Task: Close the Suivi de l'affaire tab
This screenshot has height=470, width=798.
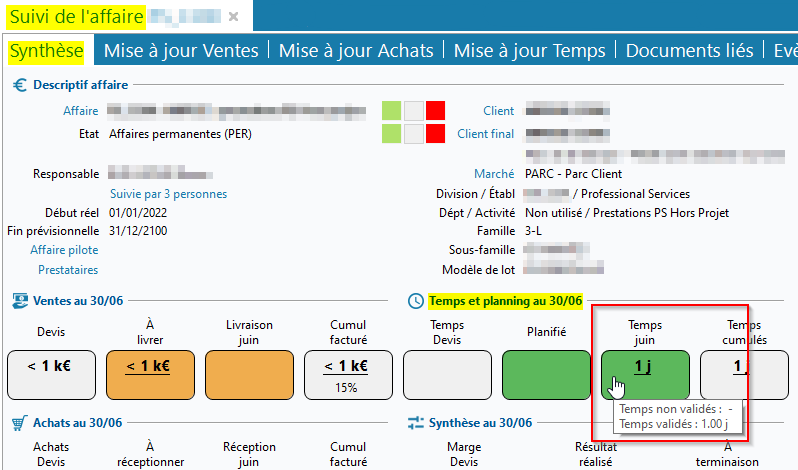Action: pos(233,17)
